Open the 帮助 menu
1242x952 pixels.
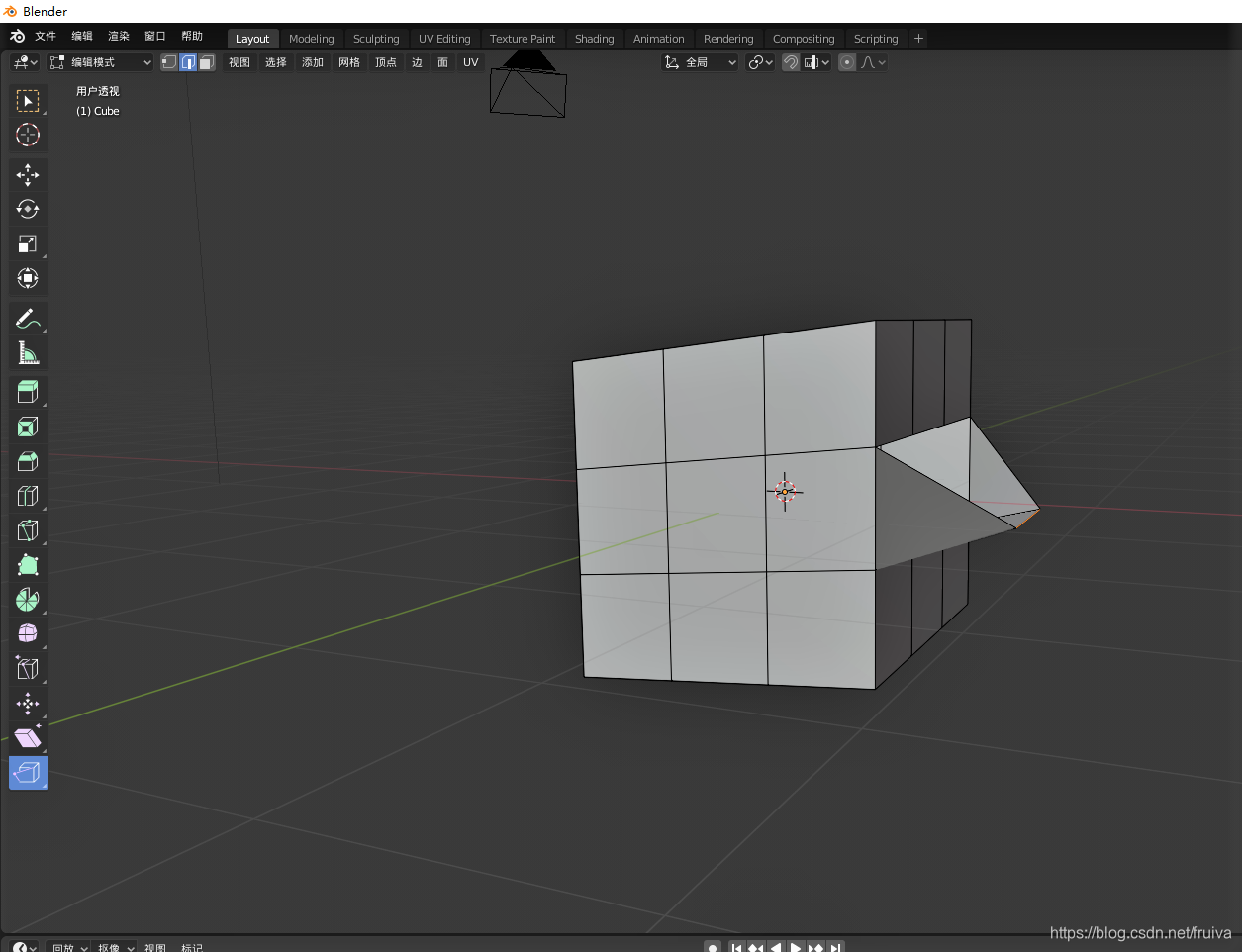pyautogui.click(x=192, y=37)
